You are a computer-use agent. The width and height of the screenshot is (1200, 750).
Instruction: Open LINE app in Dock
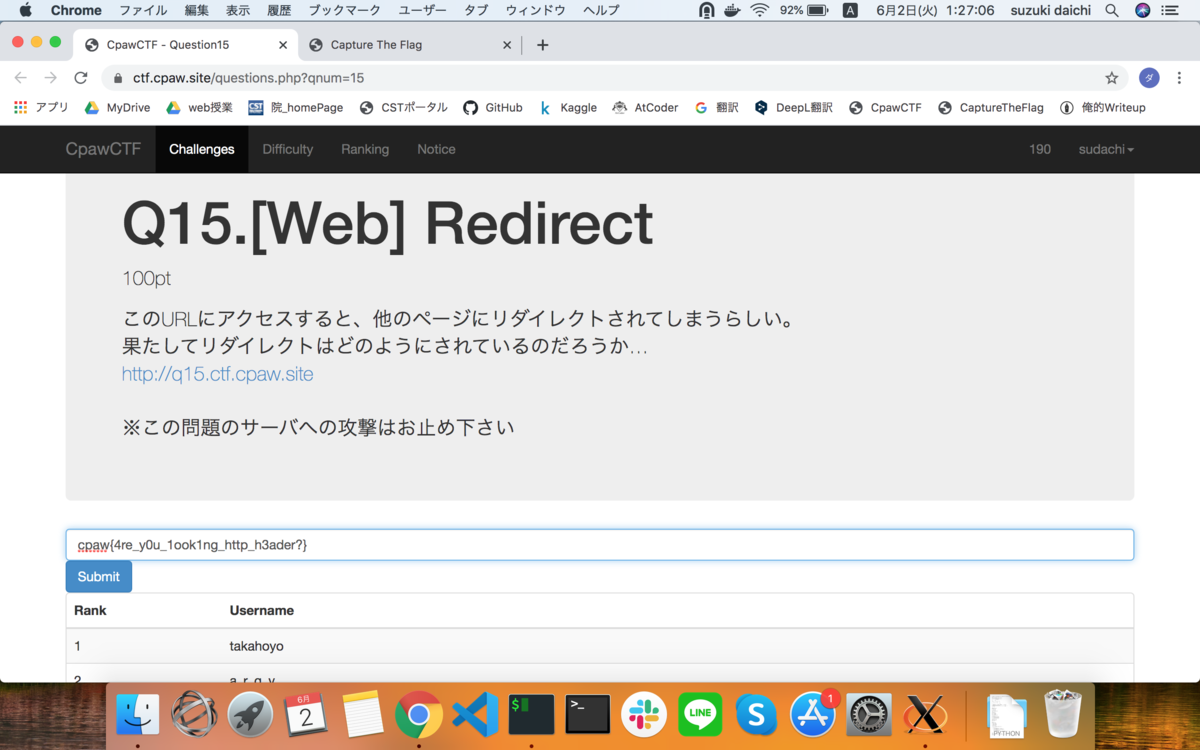[x=700, y=714]
